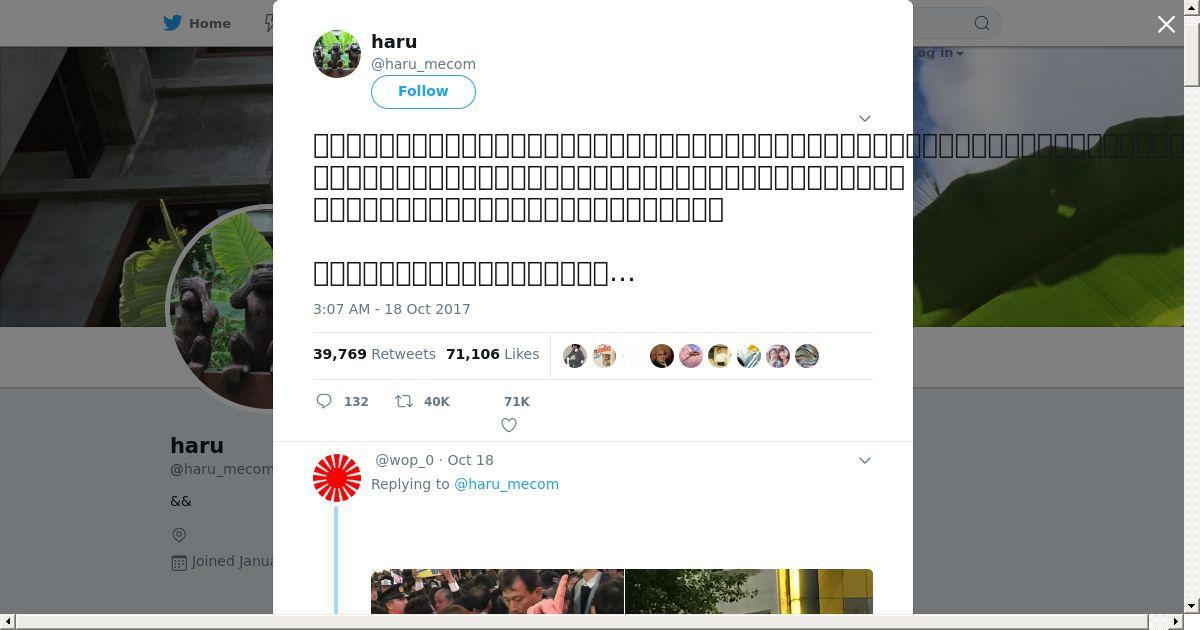Click the search magnifier icon
This screenshot has width=1200, height=630.
coord(982,23)
